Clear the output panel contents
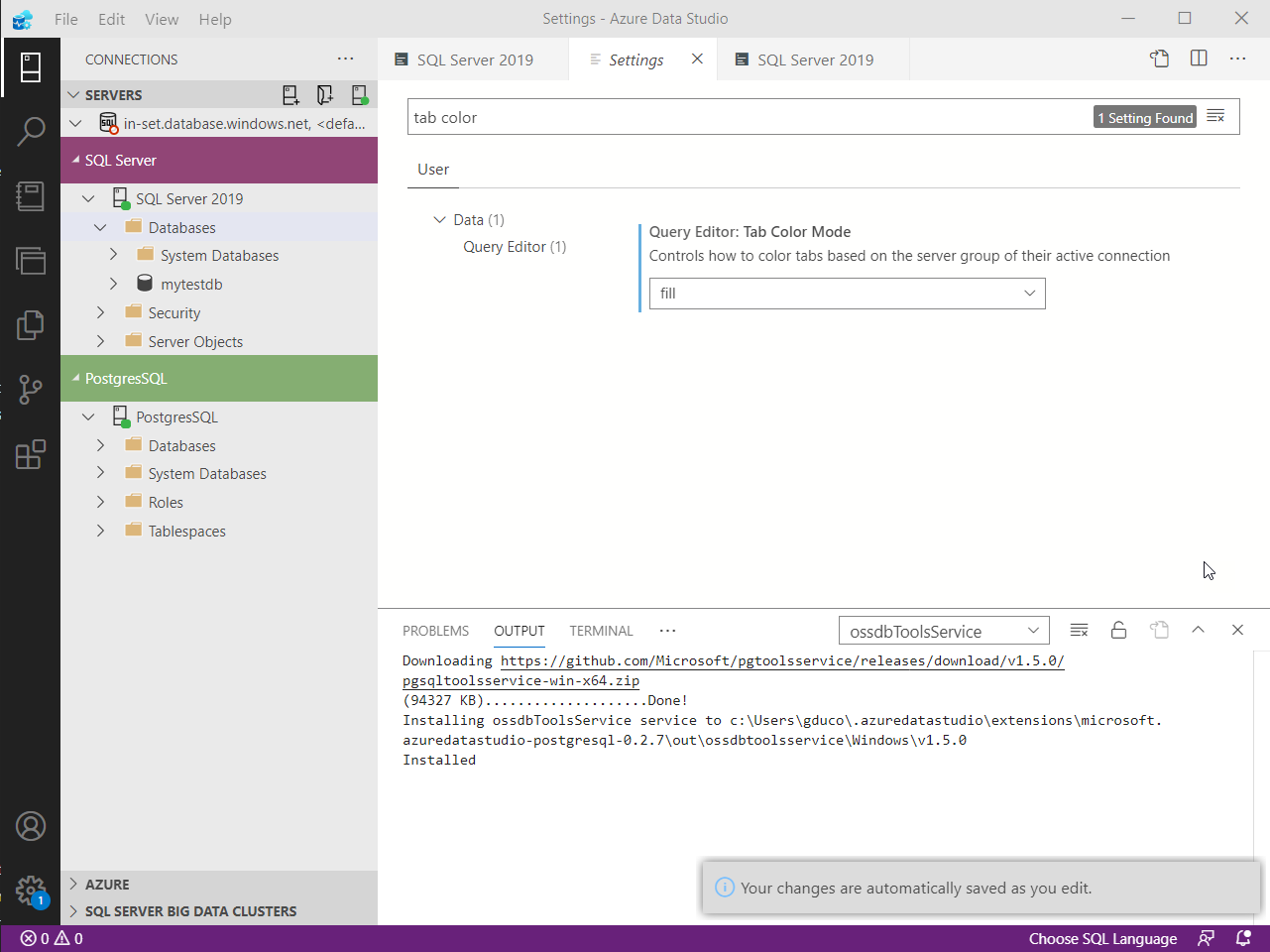This screenshot has height=952, width=1270. [x=1080, y=631]
